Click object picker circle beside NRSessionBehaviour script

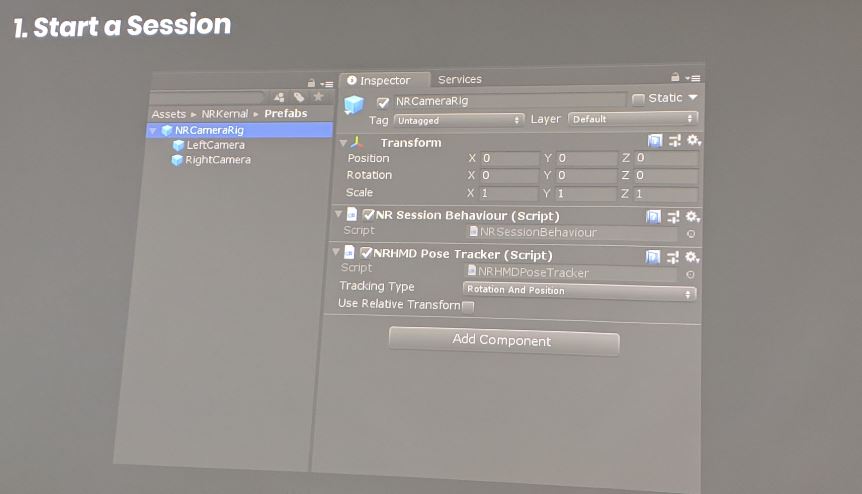click(690, 234)
